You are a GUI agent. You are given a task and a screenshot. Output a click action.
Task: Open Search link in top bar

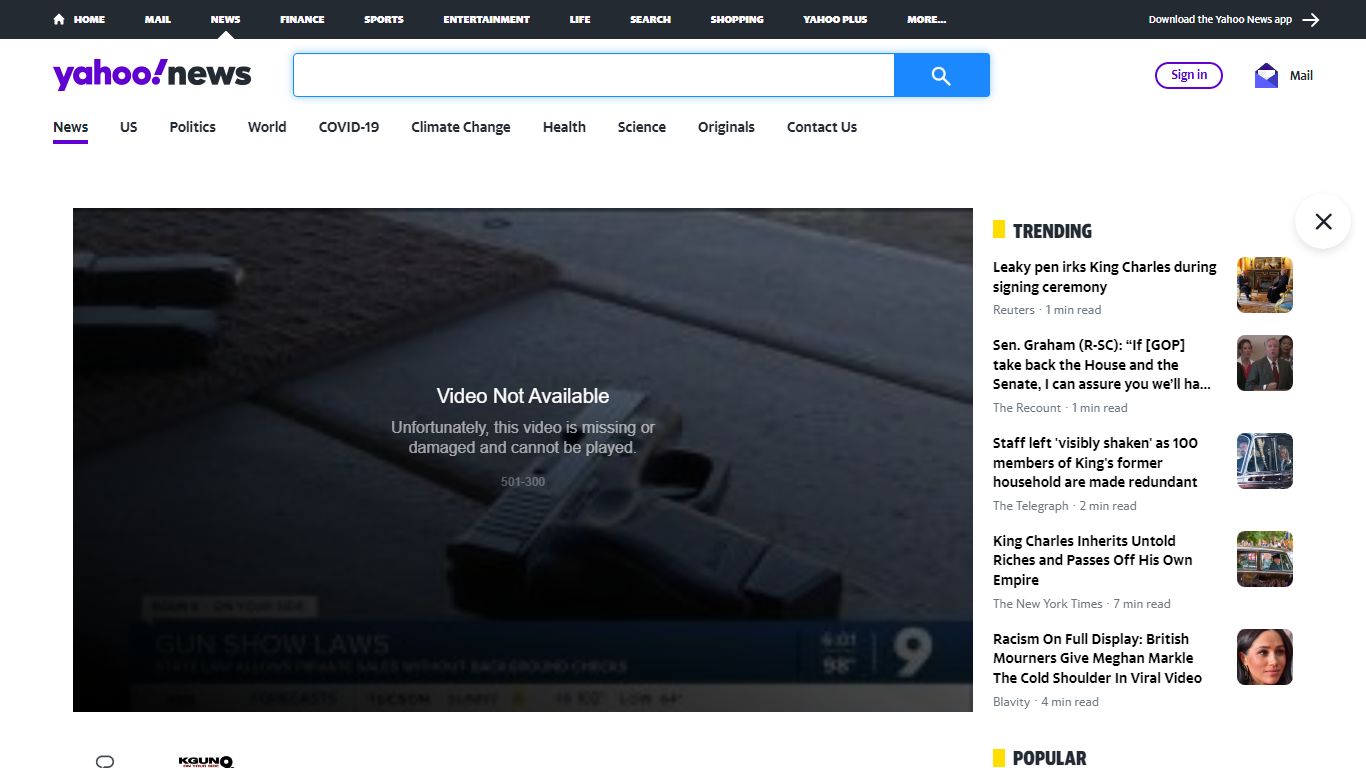coord(650,19)
